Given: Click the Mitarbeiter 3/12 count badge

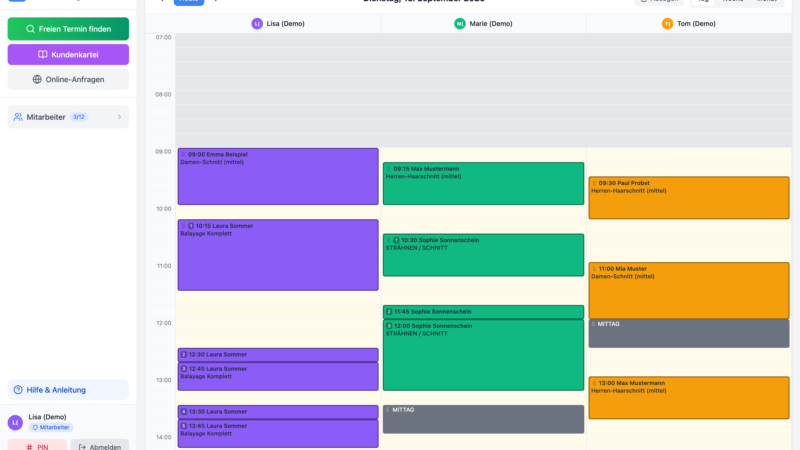Looking at the screenshot, I should tap(79, 117).
